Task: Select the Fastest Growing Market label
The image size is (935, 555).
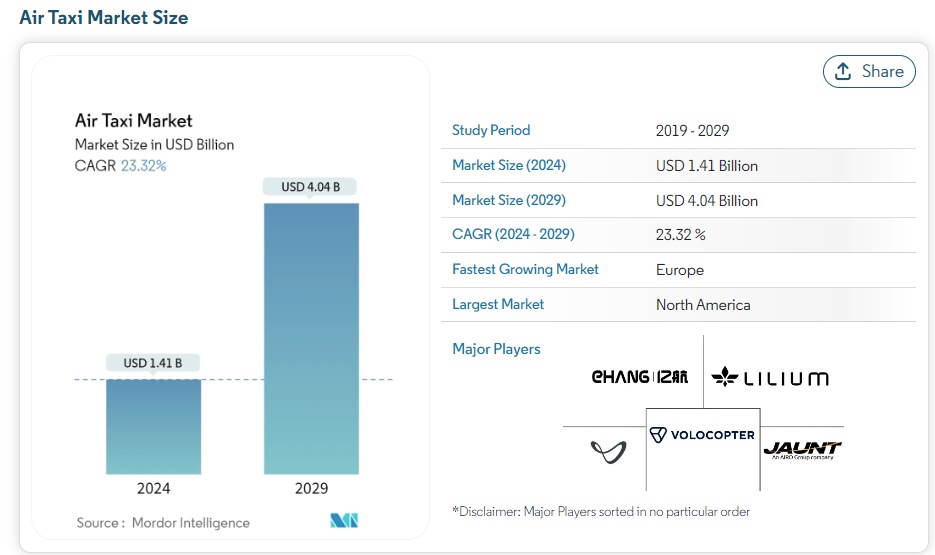Action: click(525, 269)
